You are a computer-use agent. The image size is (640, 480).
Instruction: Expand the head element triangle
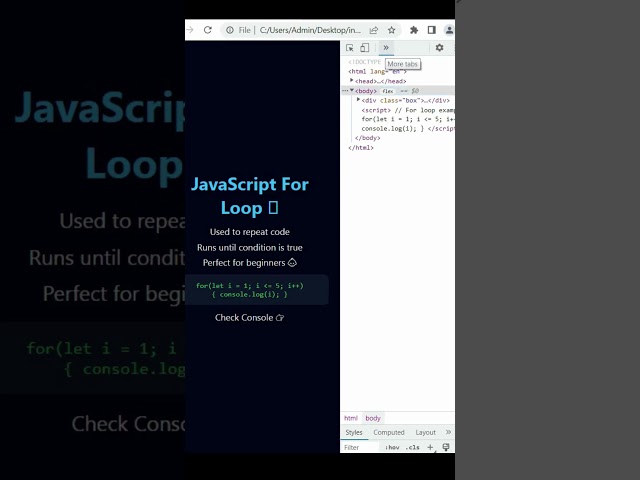click(x=351, y=80)
